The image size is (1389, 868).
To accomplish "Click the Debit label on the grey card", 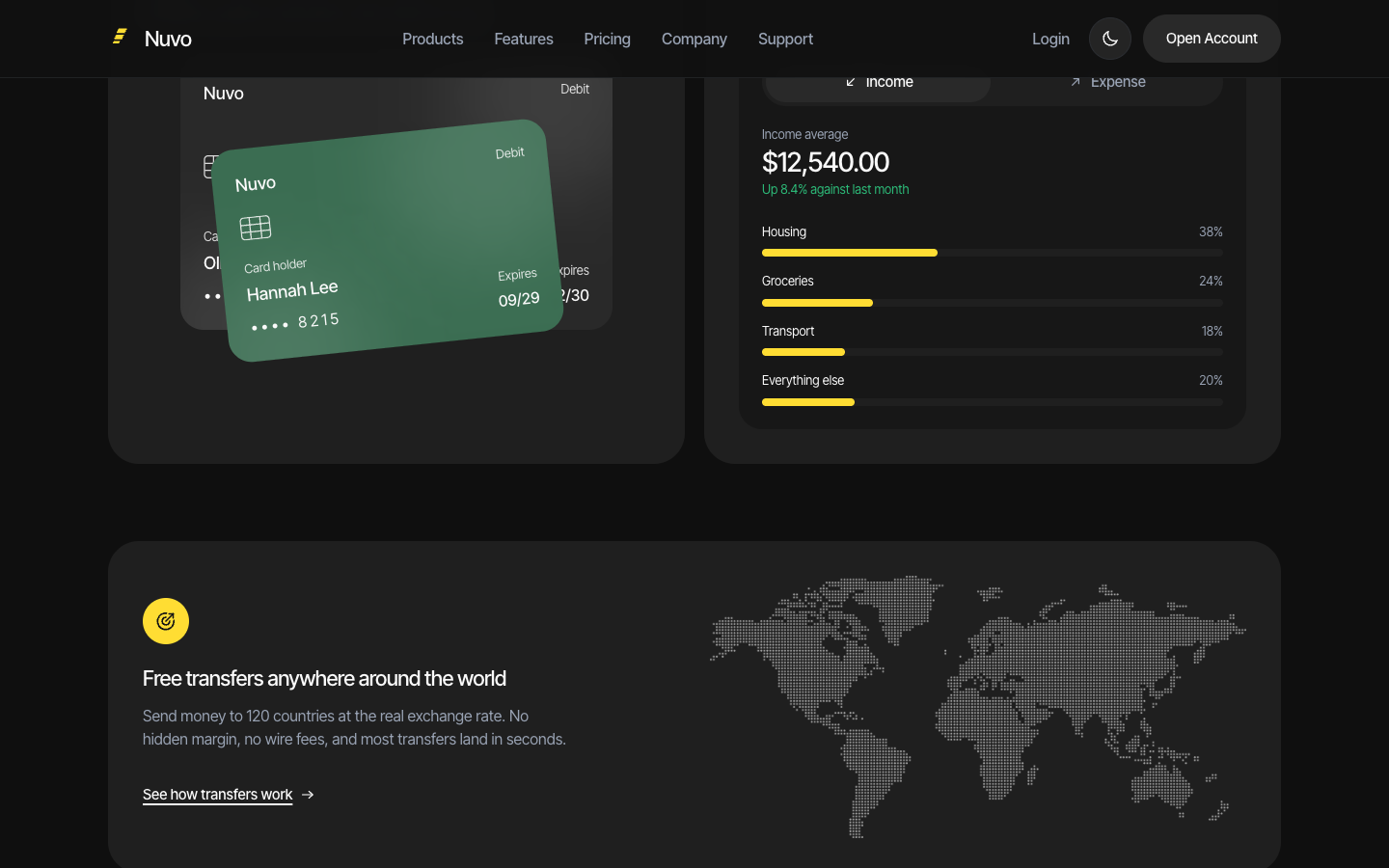I will [x=575, y=89].
